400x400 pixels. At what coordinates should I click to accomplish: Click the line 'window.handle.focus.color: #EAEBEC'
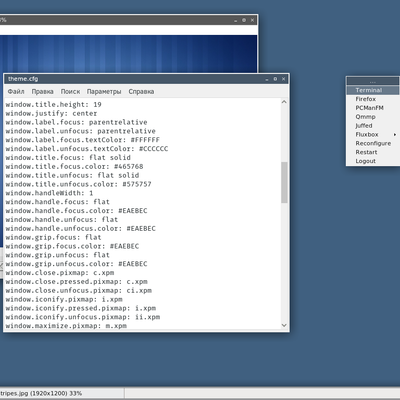[x=76, y=211]
